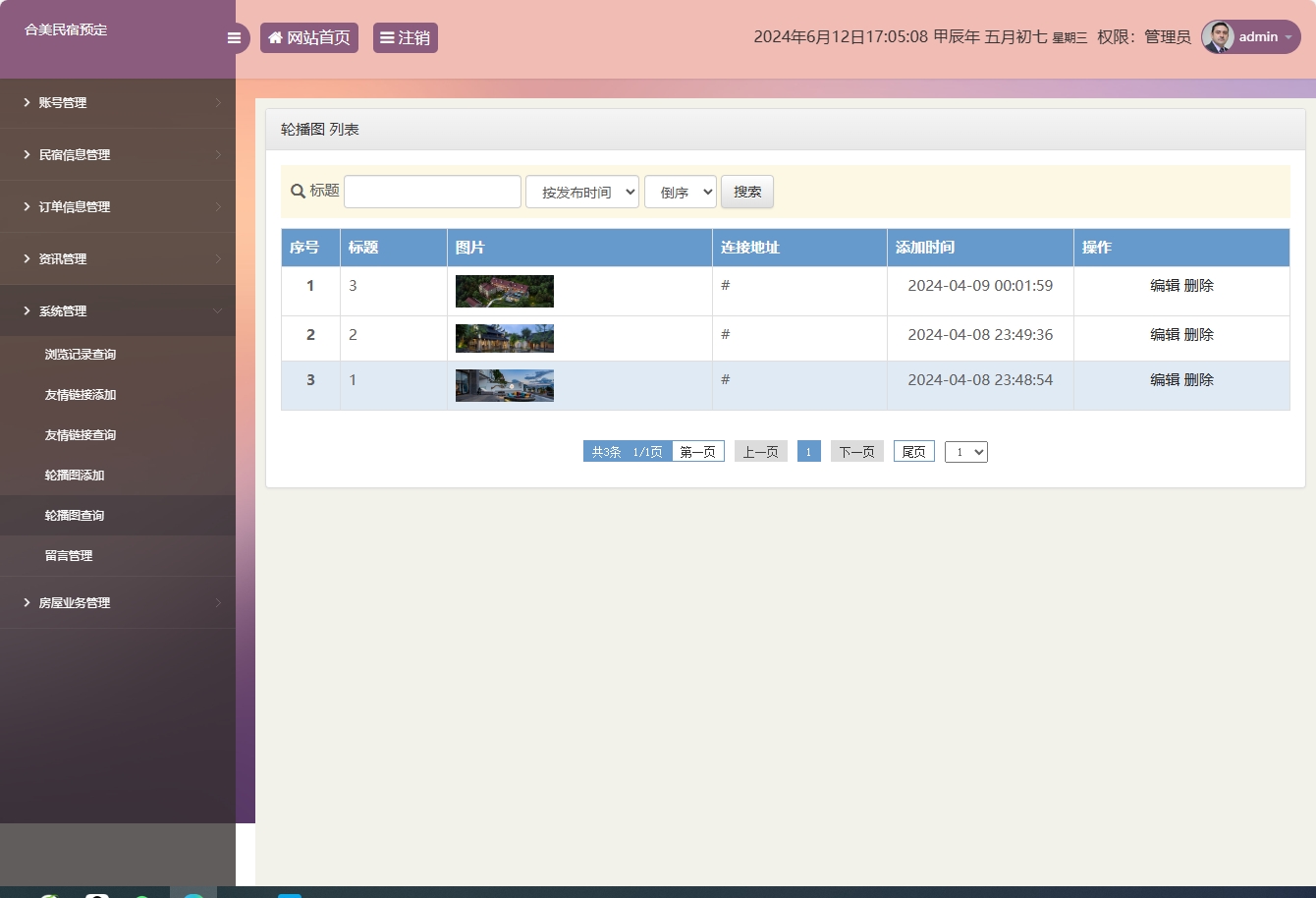Click the 注销 logout button
Image resolution: width=1316 pixels, height=898 pixels.
(405, 37)
